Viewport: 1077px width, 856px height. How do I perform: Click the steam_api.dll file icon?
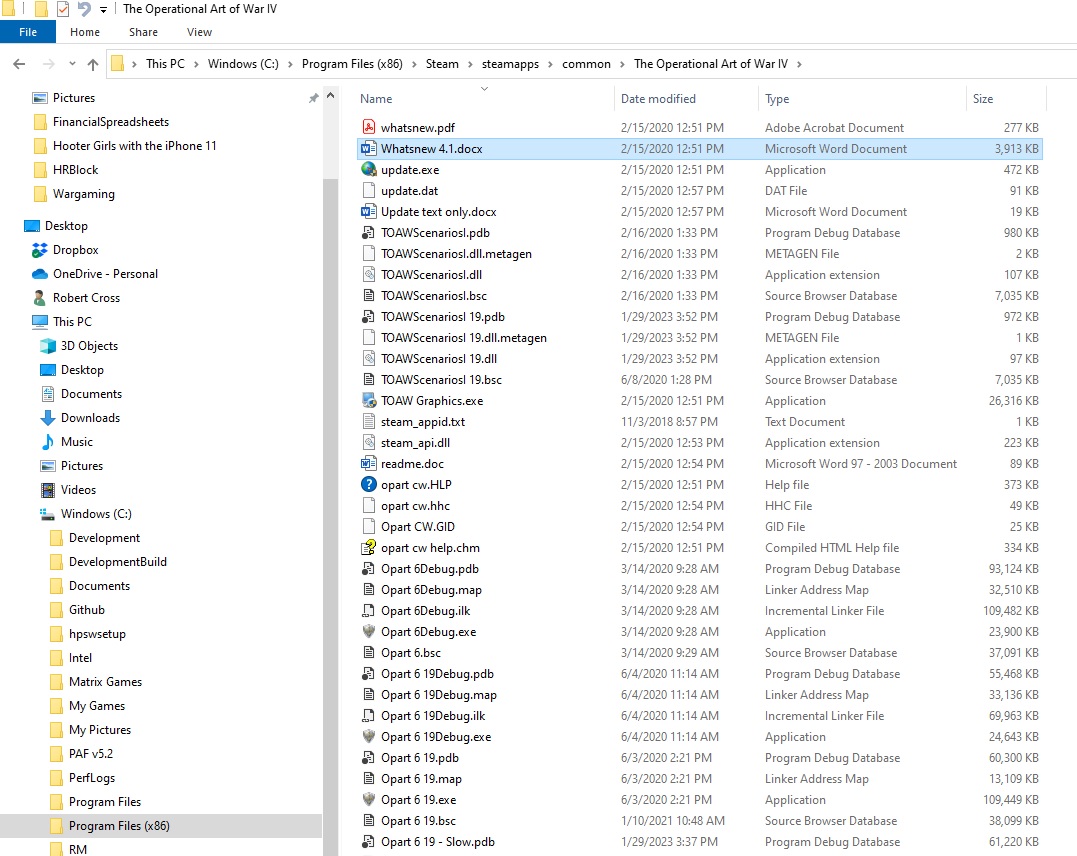point(369,442)
